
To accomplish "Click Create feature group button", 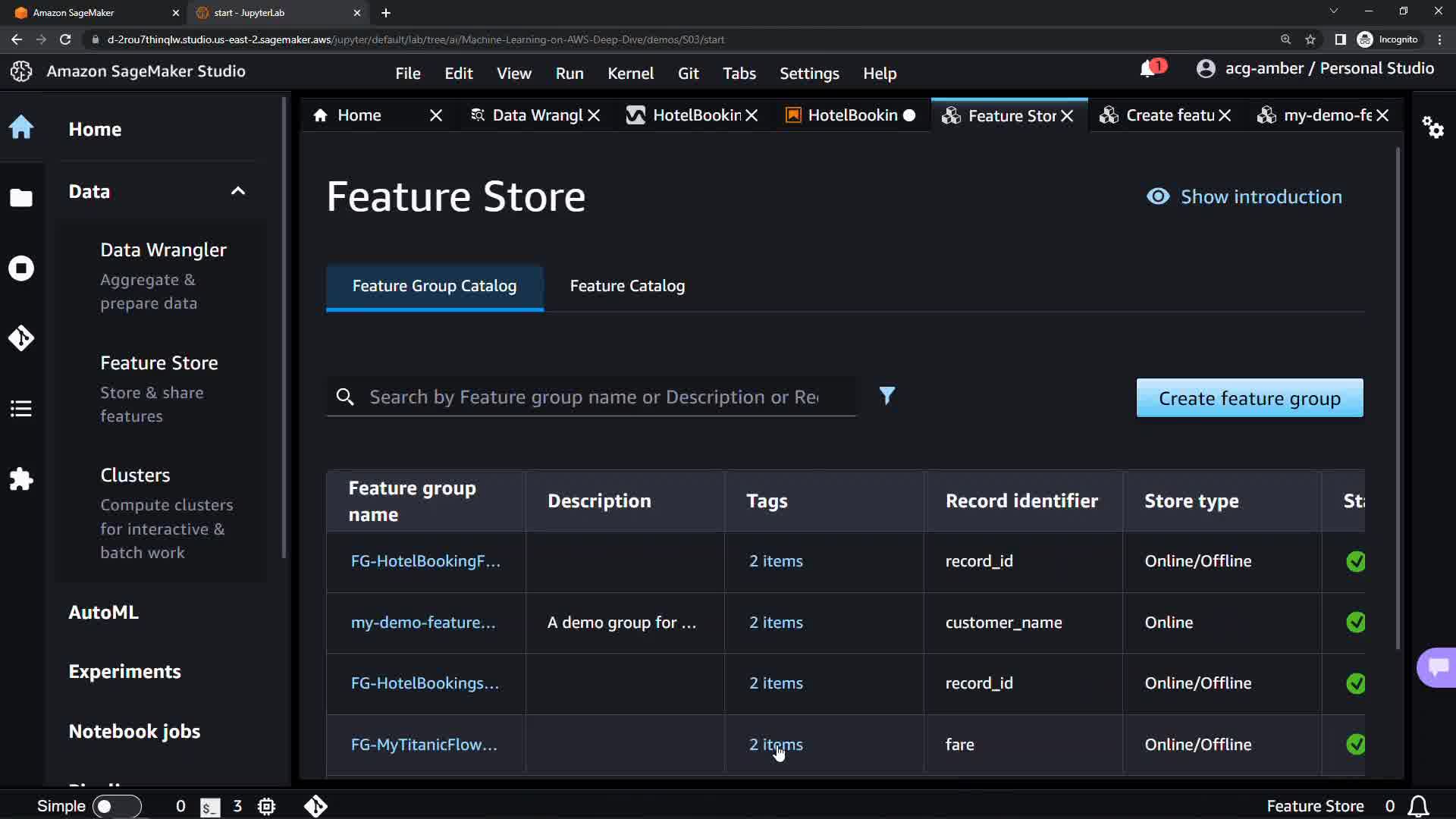I will coord(1249,398).
